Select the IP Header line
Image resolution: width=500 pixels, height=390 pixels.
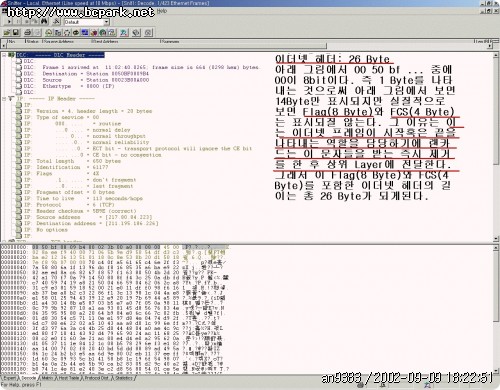click(x=55, y=99)
